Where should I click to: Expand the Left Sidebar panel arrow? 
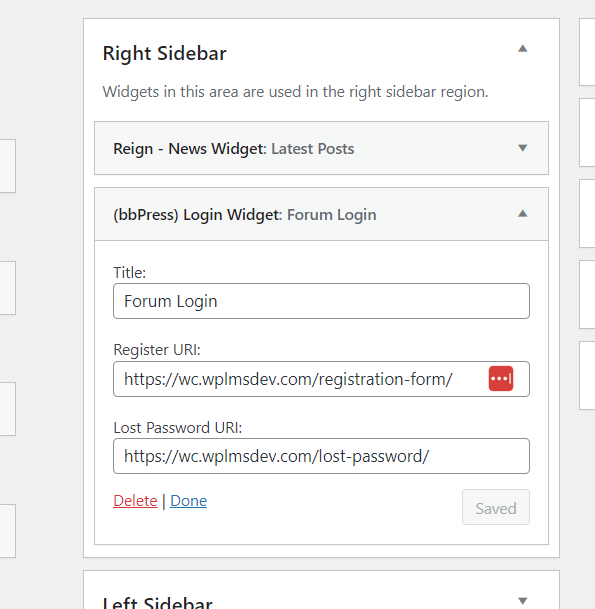pos(522,601)
